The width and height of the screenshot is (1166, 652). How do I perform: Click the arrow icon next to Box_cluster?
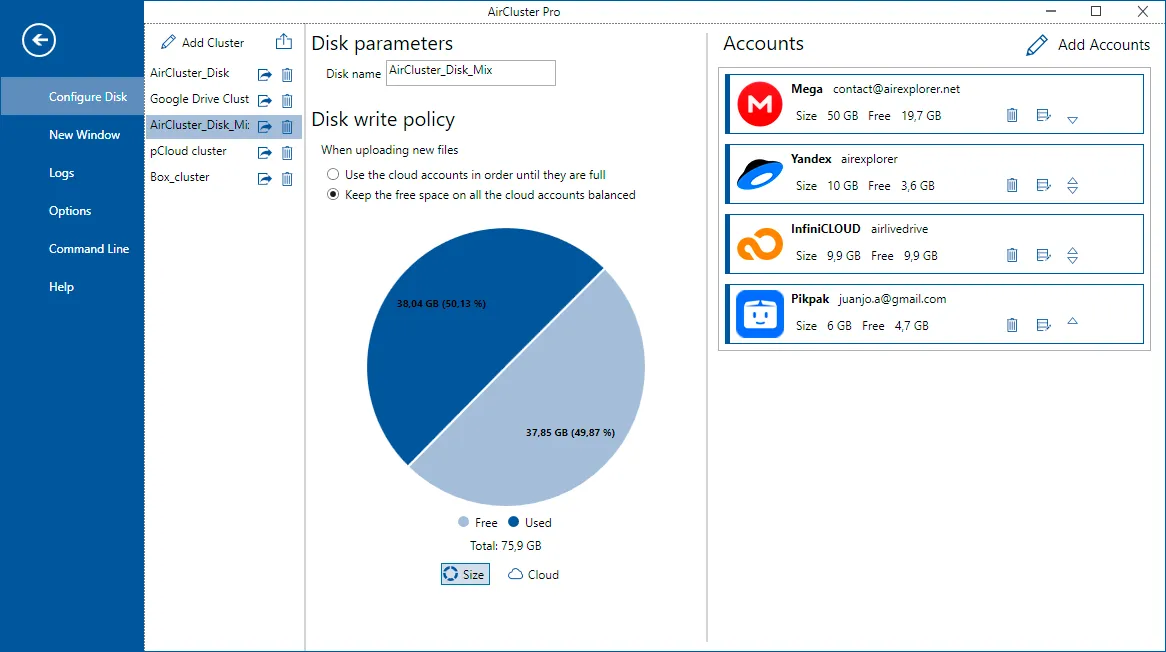pos(265,179)
